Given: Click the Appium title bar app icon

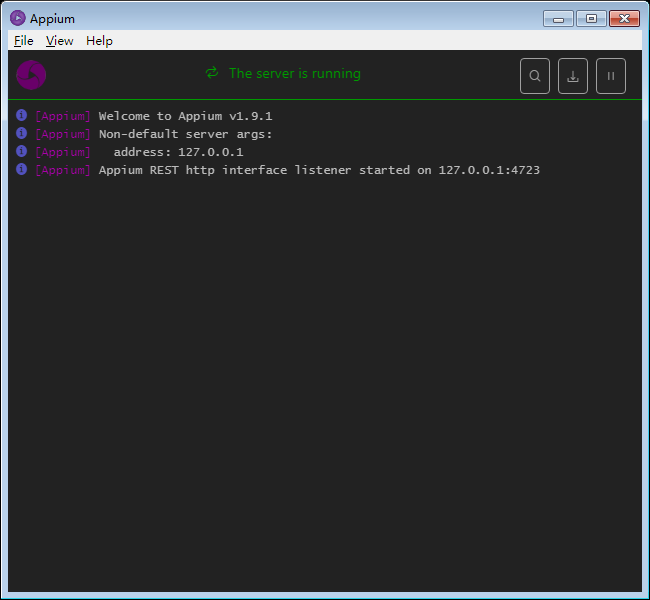Looking at the screenshot, I should point(18,18).
